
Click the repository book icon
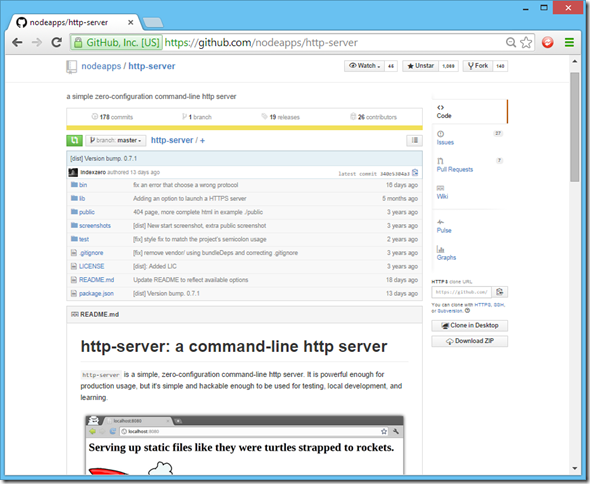(x=71, y=66)
